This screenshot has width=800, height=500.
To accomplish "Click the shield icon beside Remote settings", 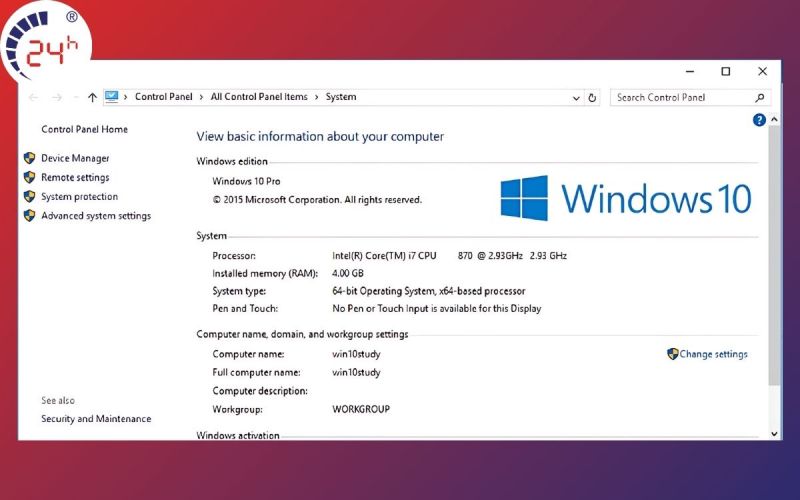I will (x=30, y=177).
